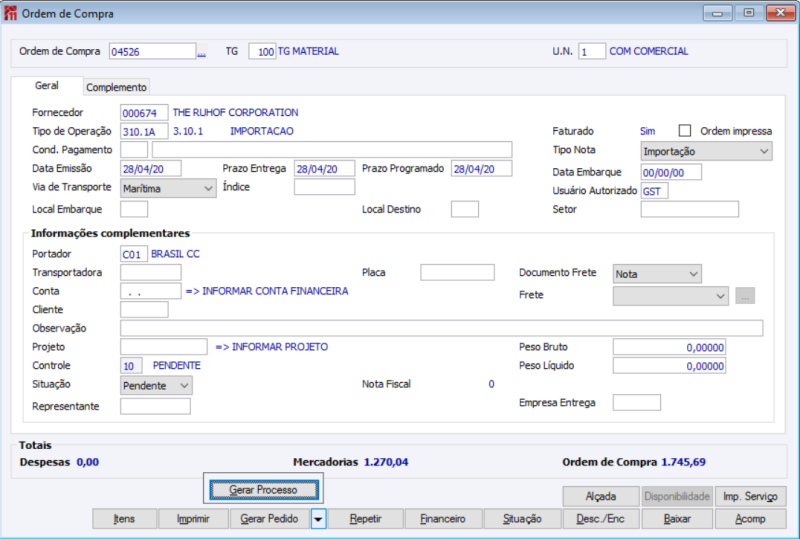Click the Projeto field
Screen dimensions: 800x539
click(164, 347)
